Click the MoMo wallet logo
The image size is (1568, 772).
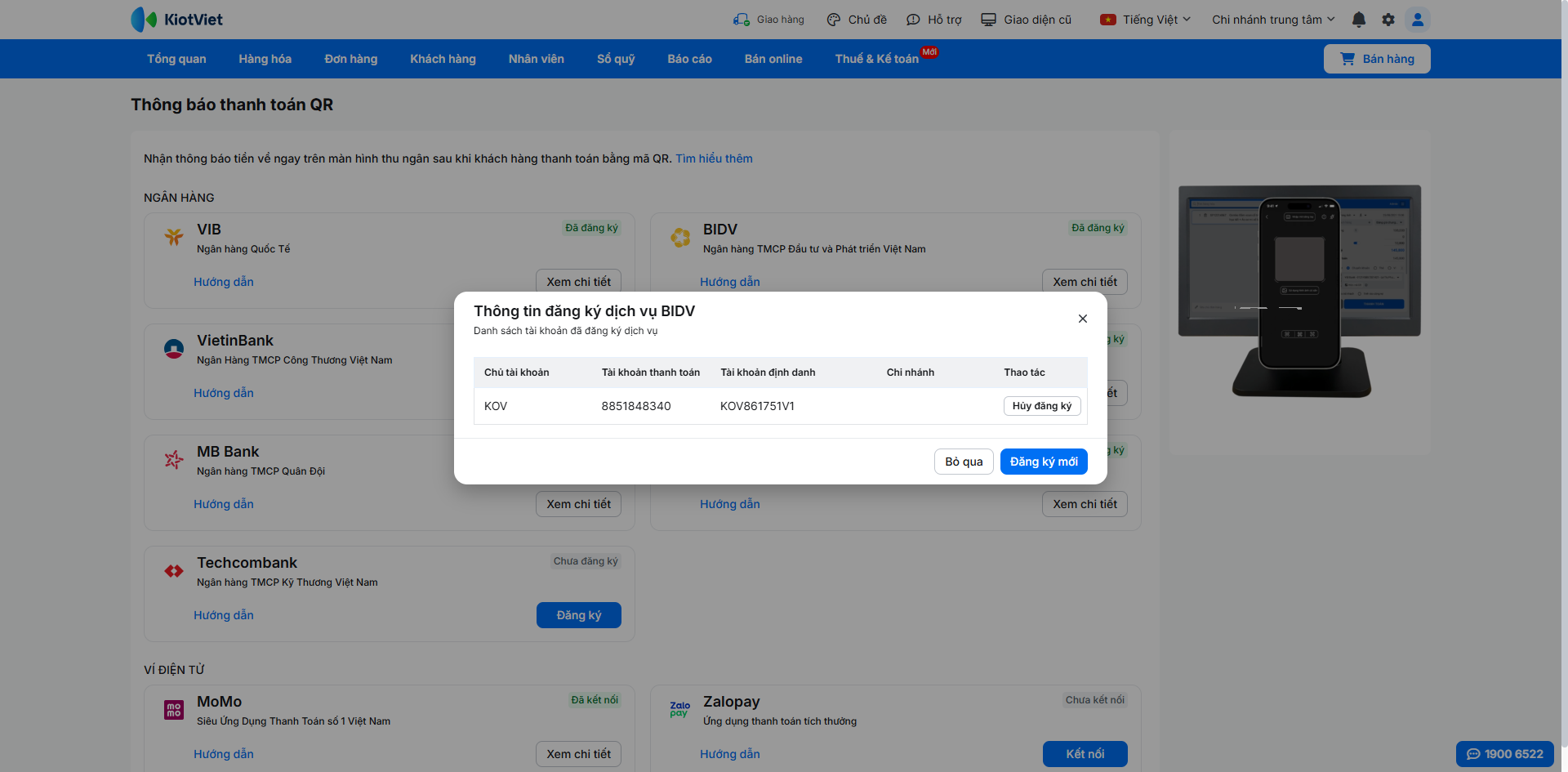tap(174, 710)
